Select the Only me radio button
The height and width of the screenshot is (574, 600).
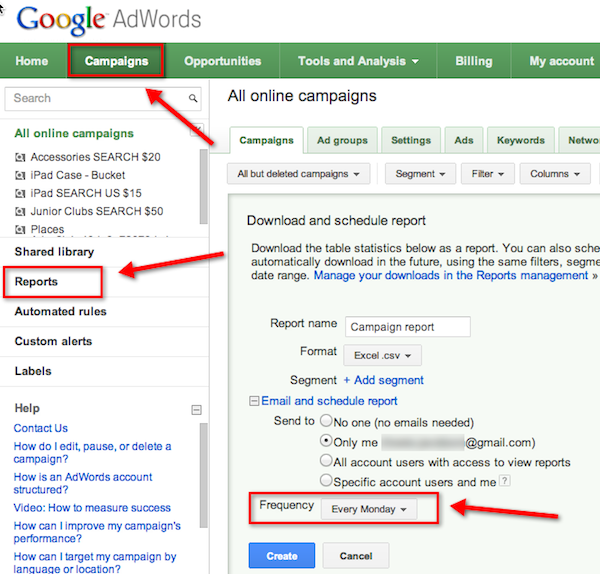(326, 440)
